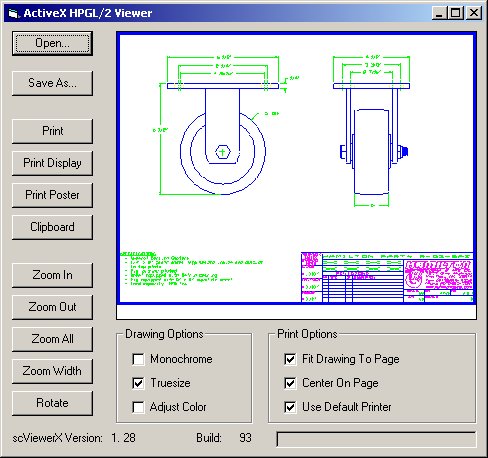Click the magenta title block logo

[x=438, y=275]
